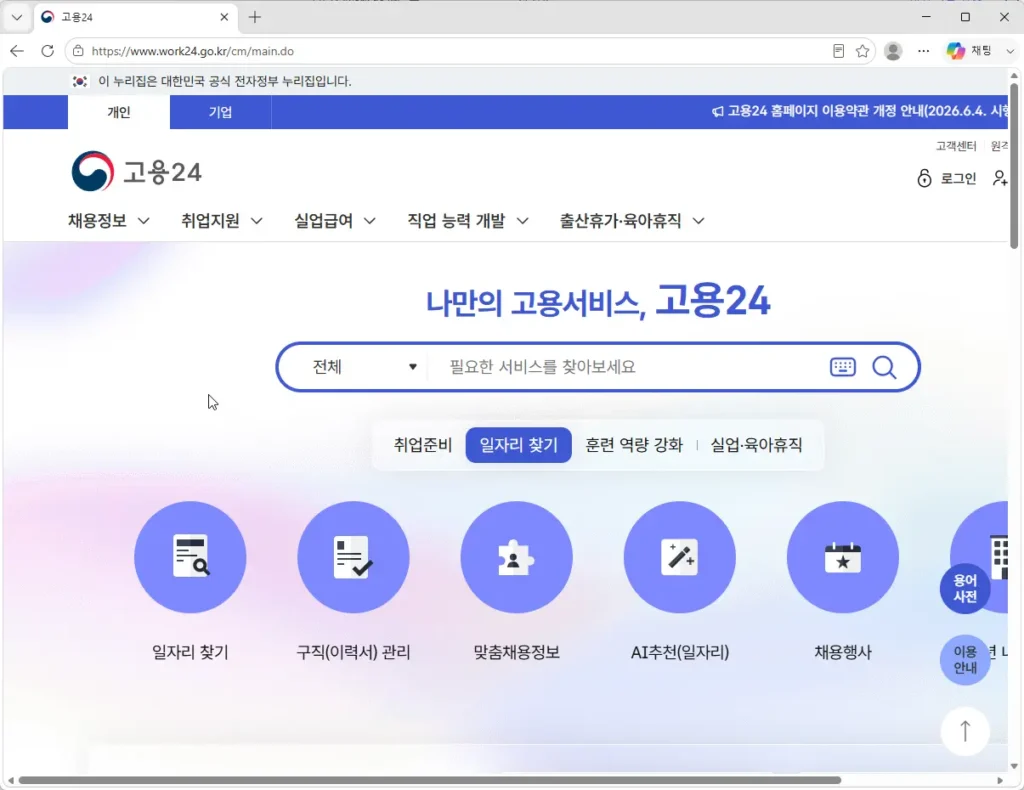The image size is (1024, 790).
Task: Open the virtual keyboard icon in search bar
Action: tap(842, 367)
